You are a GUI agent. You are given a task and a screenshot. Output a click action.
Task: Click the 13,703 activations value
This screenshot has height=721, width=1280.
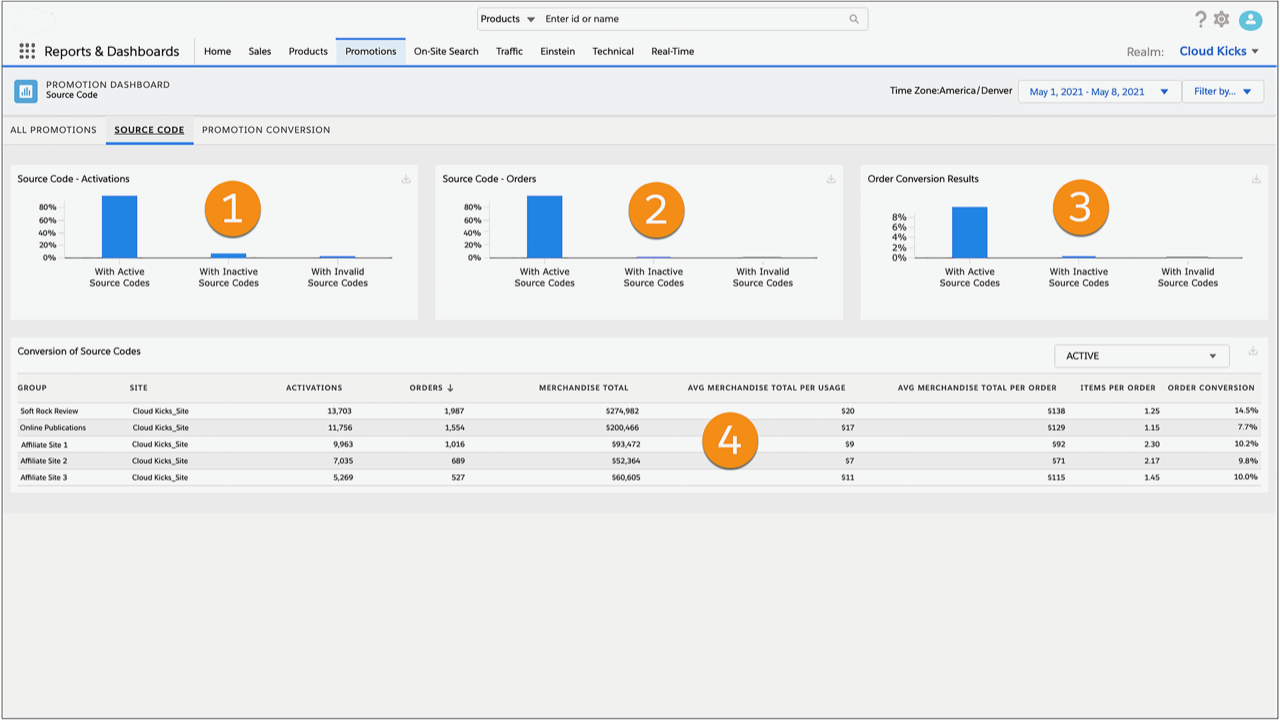tap(338, 411)
